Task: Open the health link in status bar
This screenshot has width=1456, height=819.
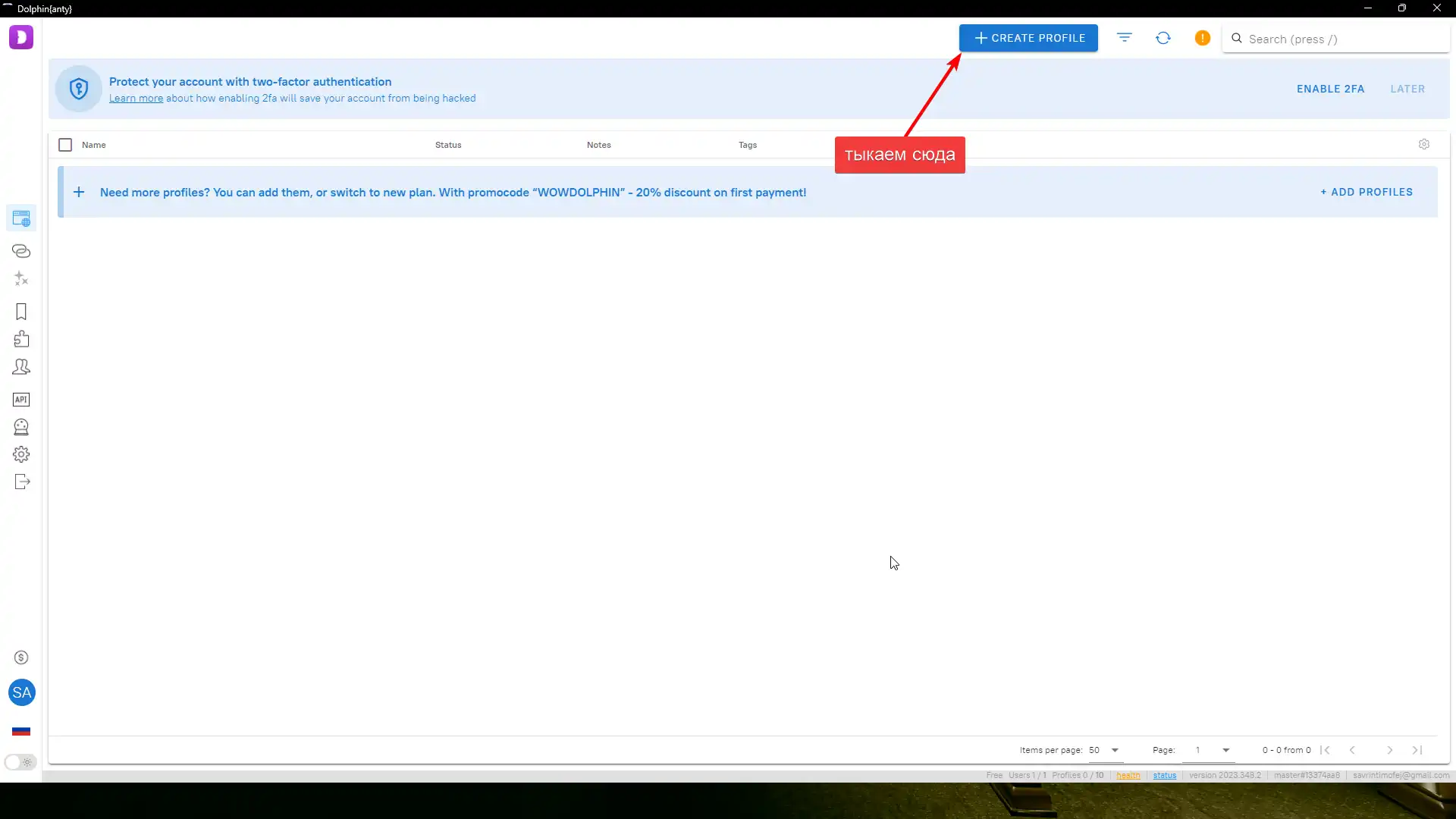Action: [x=1128, y=775]
